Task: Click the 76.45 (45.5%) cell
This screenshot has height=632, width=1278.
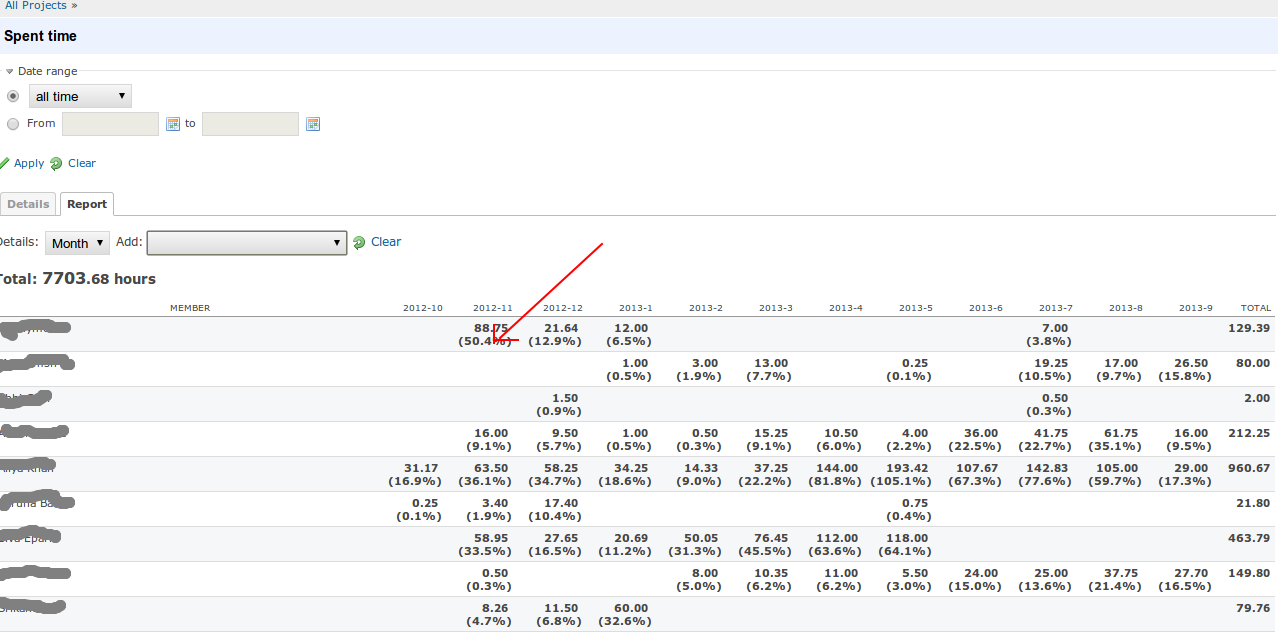Action: (x=763, y=544)
